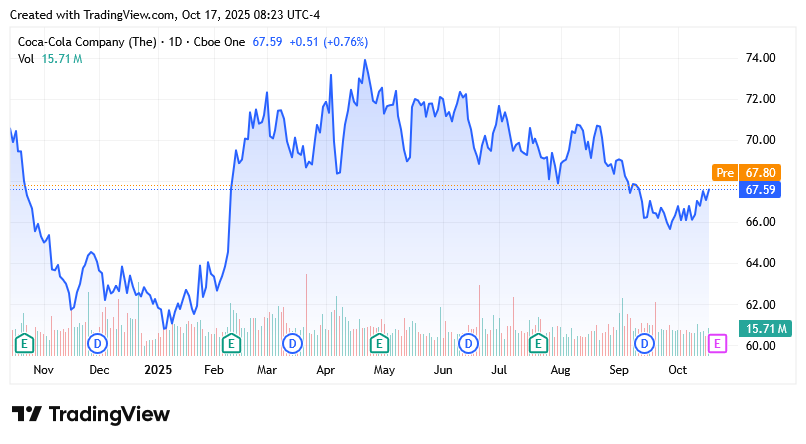Click the pink upcoming earnings marker
This screenshot has width=806, height=444.
pyautogui.click(x=717, y=343)
